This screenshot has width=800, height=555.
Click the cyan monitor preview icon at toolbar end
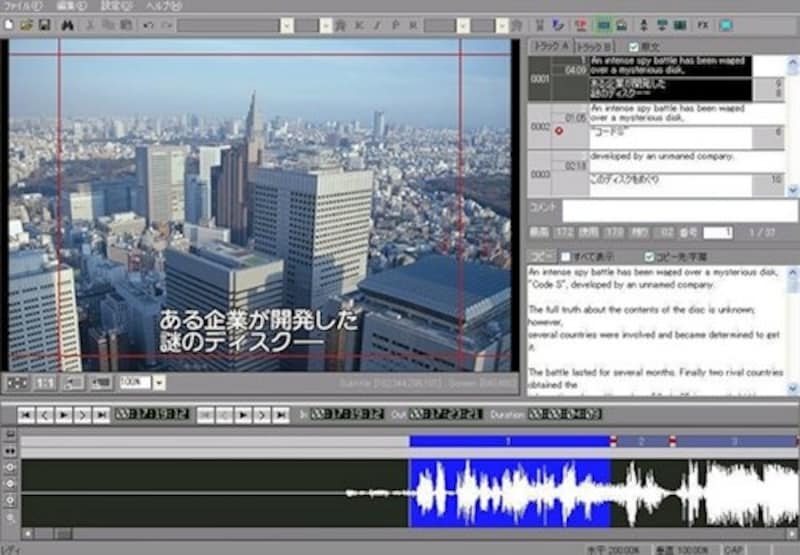(726, 25)
